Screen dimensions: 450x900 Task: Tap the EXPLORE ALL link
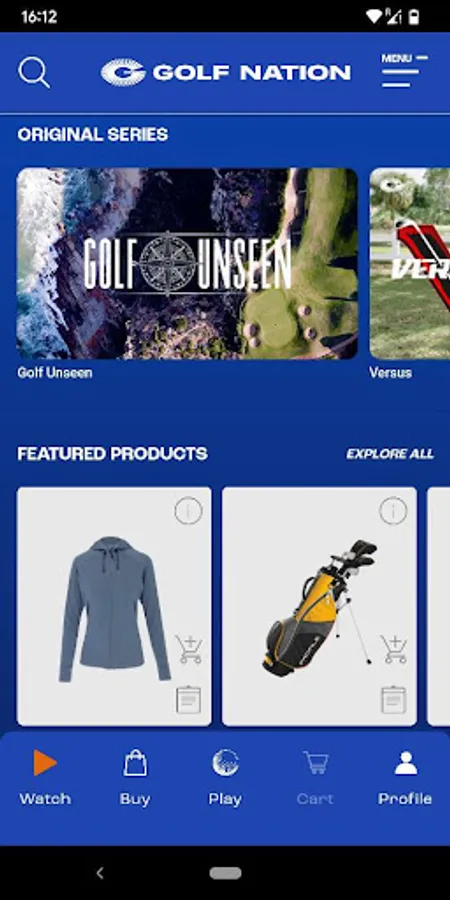click(390, 454)
